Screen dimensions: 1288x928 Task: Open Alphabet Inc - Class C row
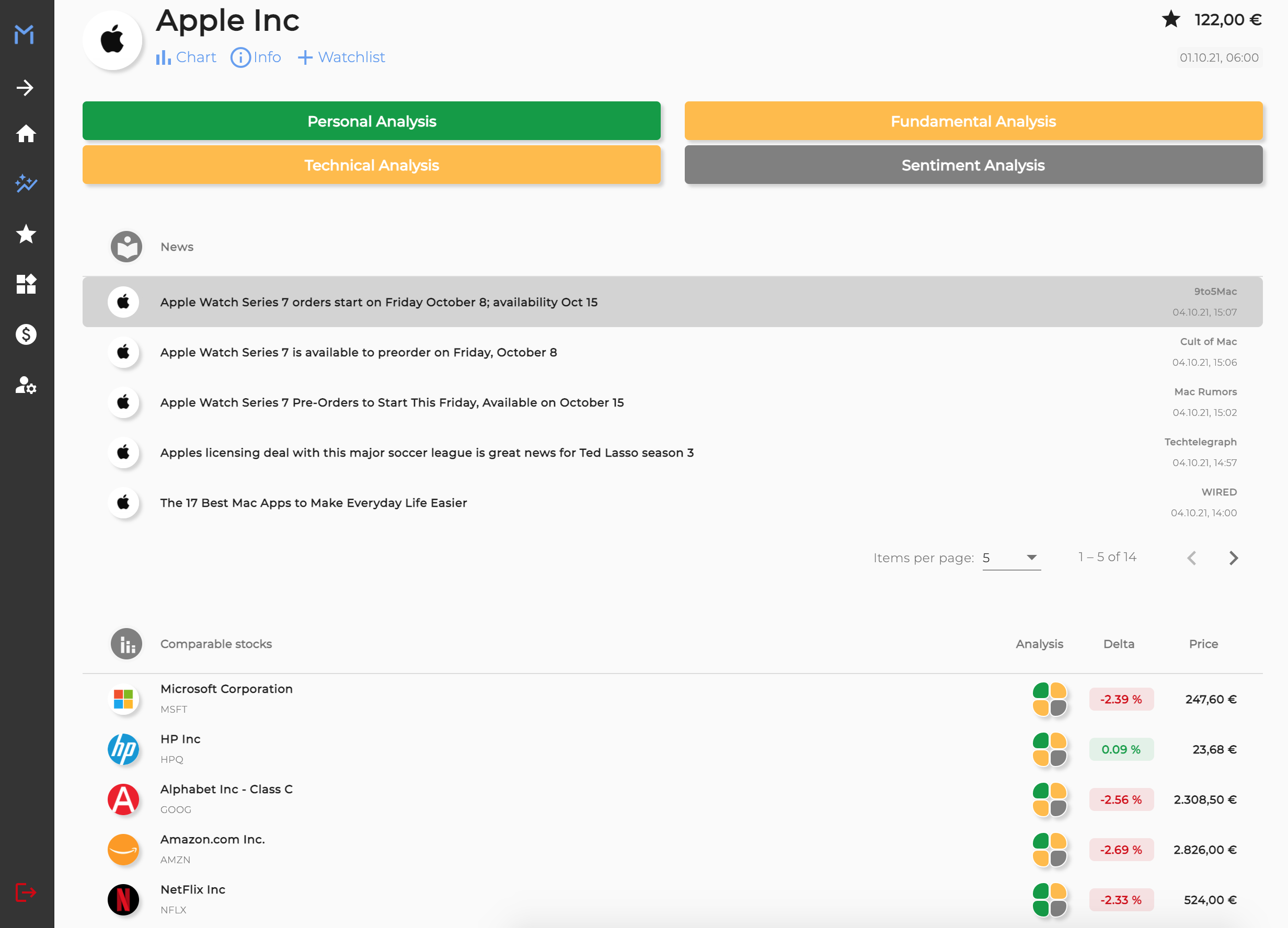(672, 799)
